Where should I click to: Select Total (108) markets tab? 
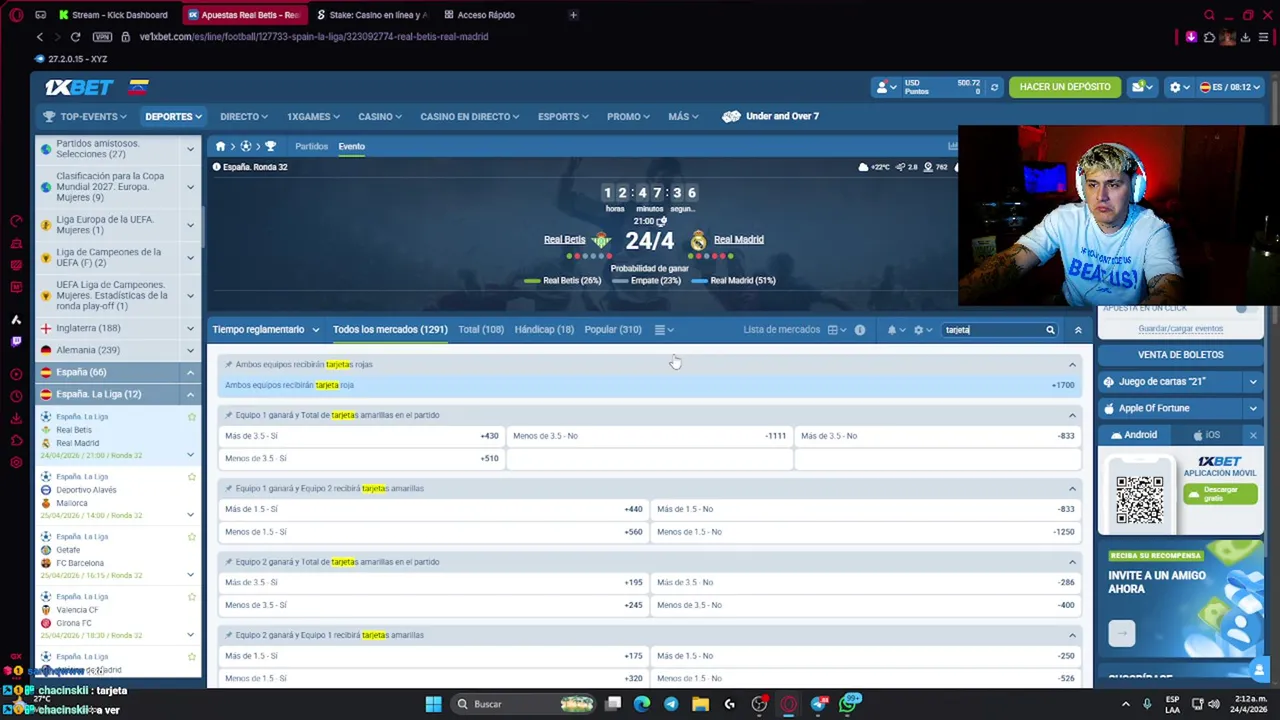coord(481,330)
